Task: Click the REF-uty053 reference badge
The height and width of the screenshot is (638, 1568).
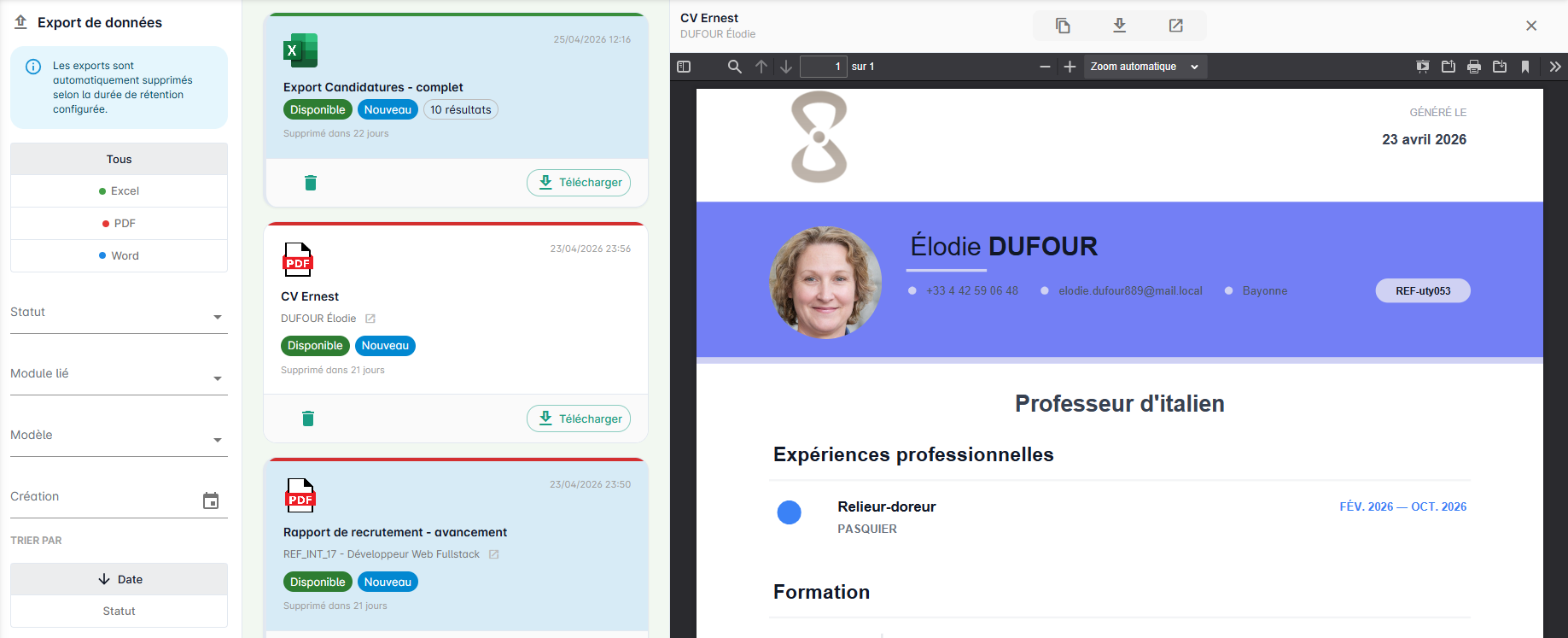Action: (x=1423, y=291)
